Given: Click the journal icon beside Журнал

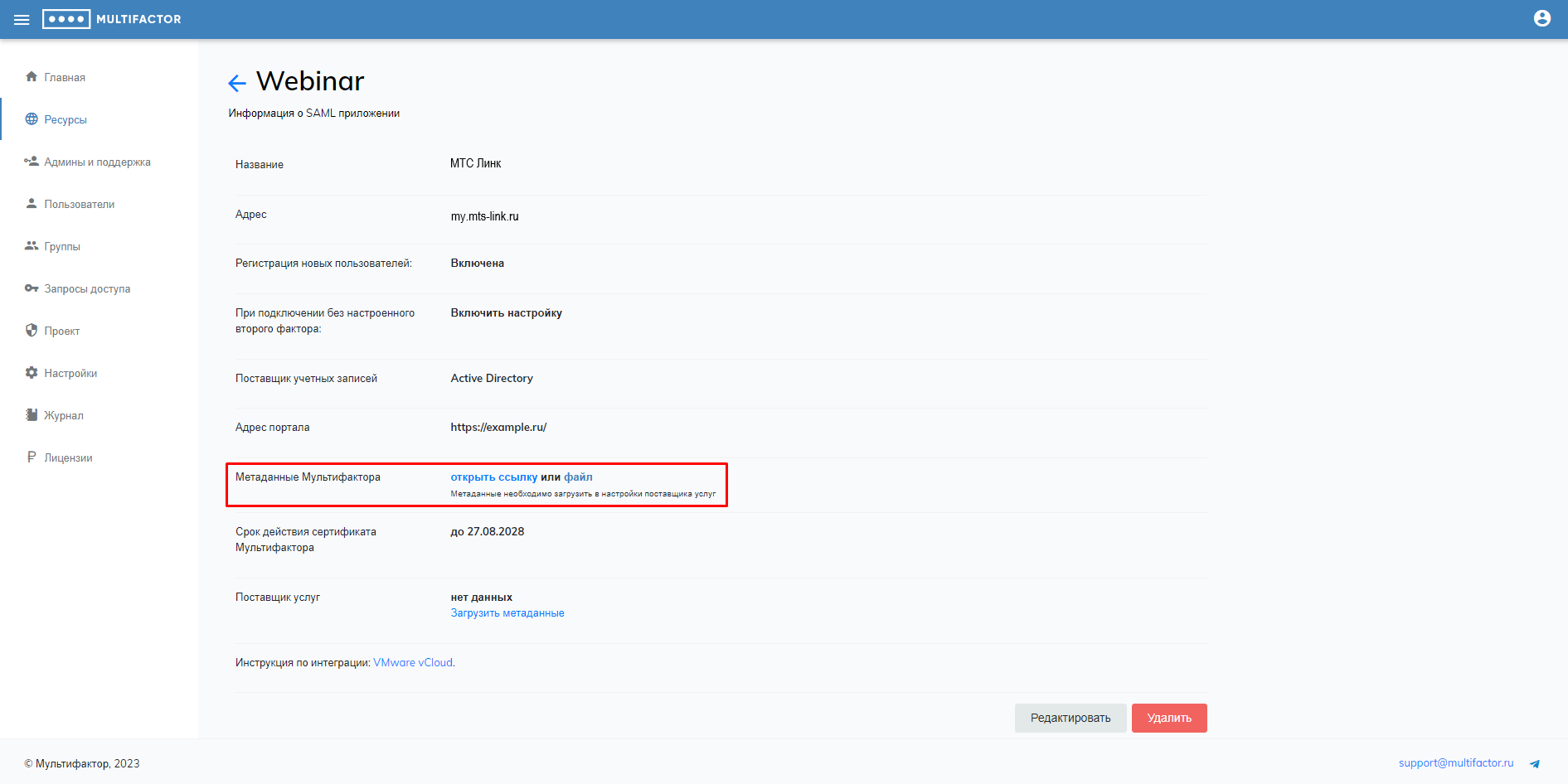Looking at the screenshot, I should point(32,414).
